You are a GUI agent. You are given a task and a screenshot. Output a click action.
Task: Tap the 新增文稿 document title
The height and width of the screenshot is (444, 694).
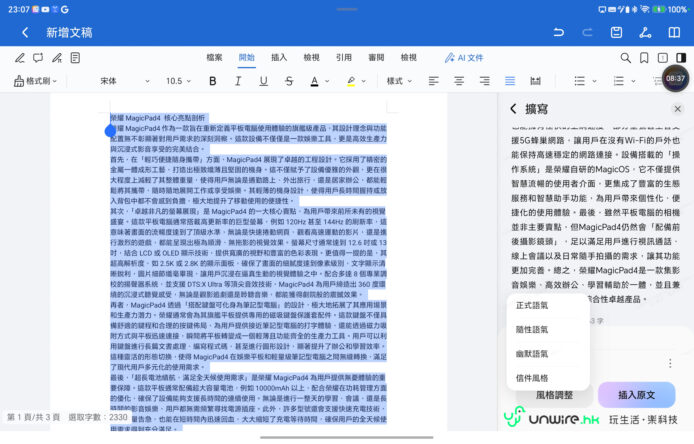(x=69, y=32)
